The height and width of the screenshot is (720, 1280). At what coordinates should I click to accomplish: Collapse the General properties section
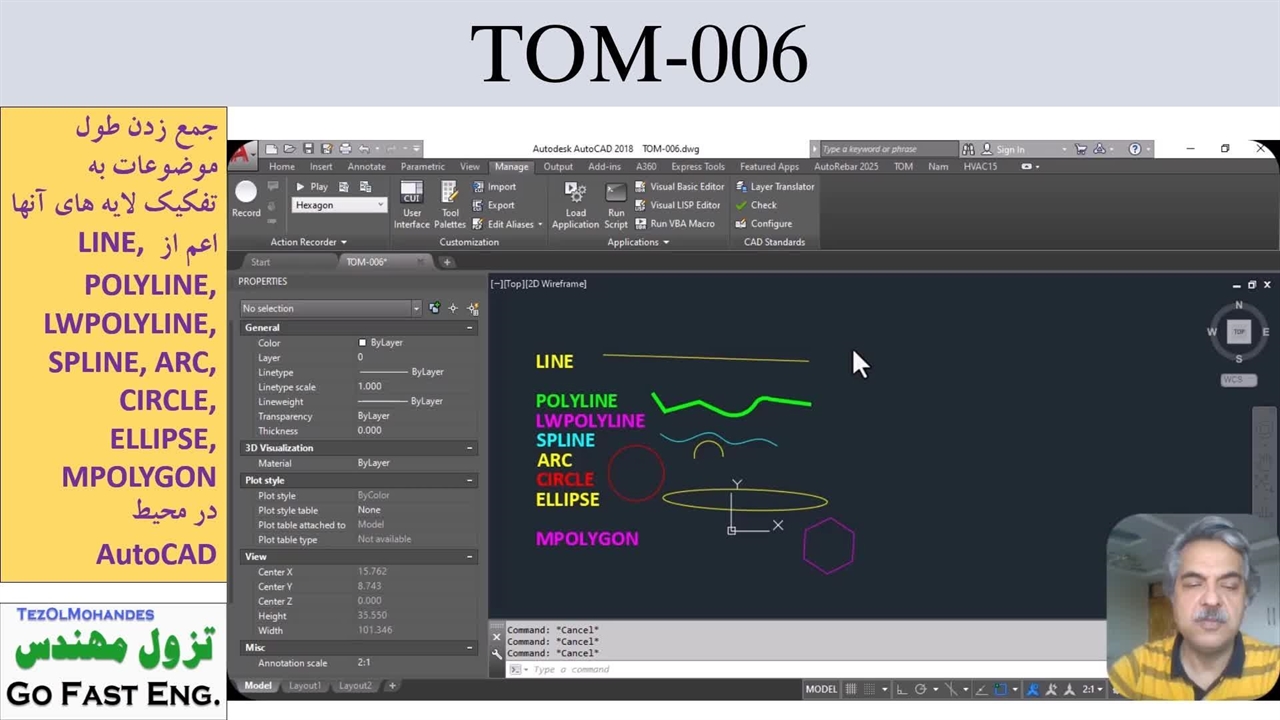coord(469,328)
